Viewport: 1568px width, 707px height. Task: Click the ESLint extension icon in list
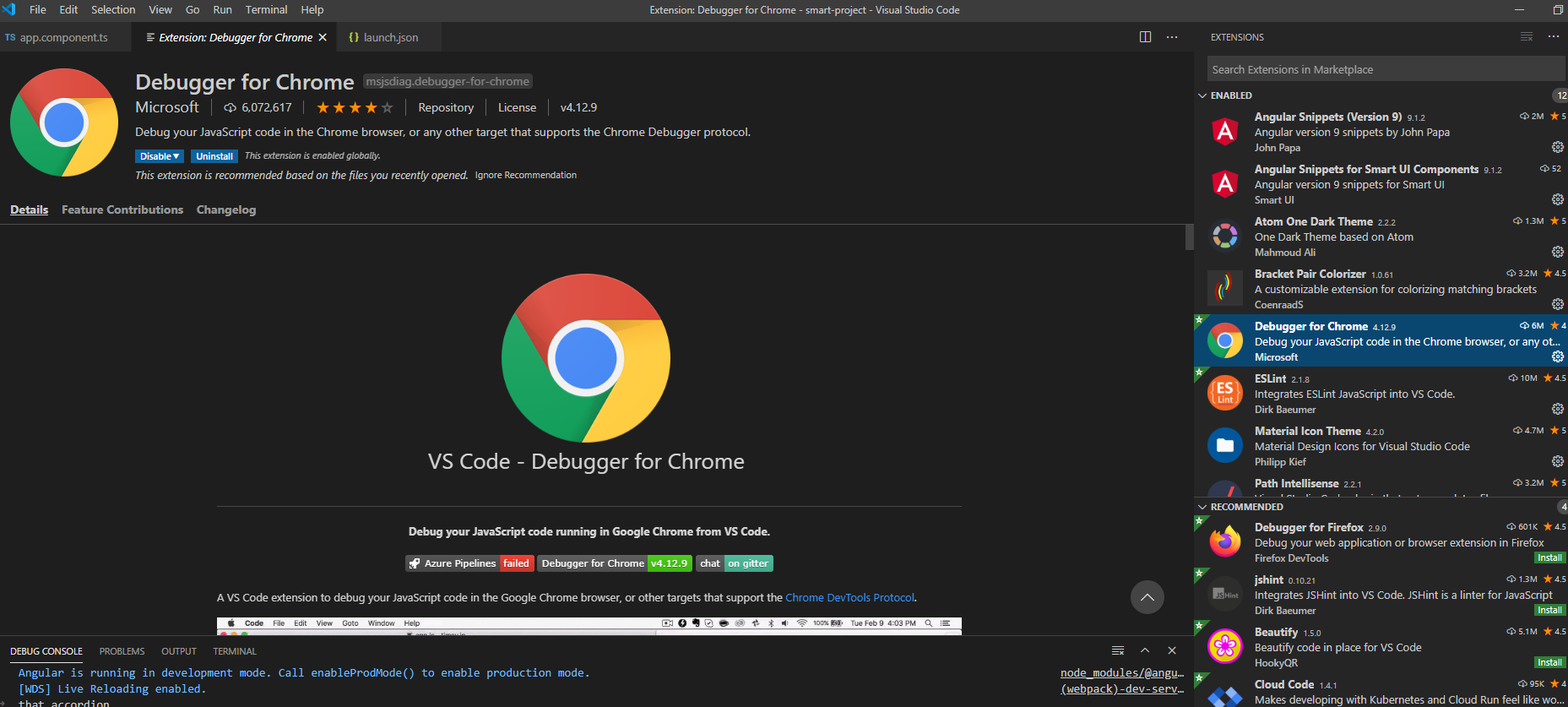pyautogui.click(x=1225, y=393)
